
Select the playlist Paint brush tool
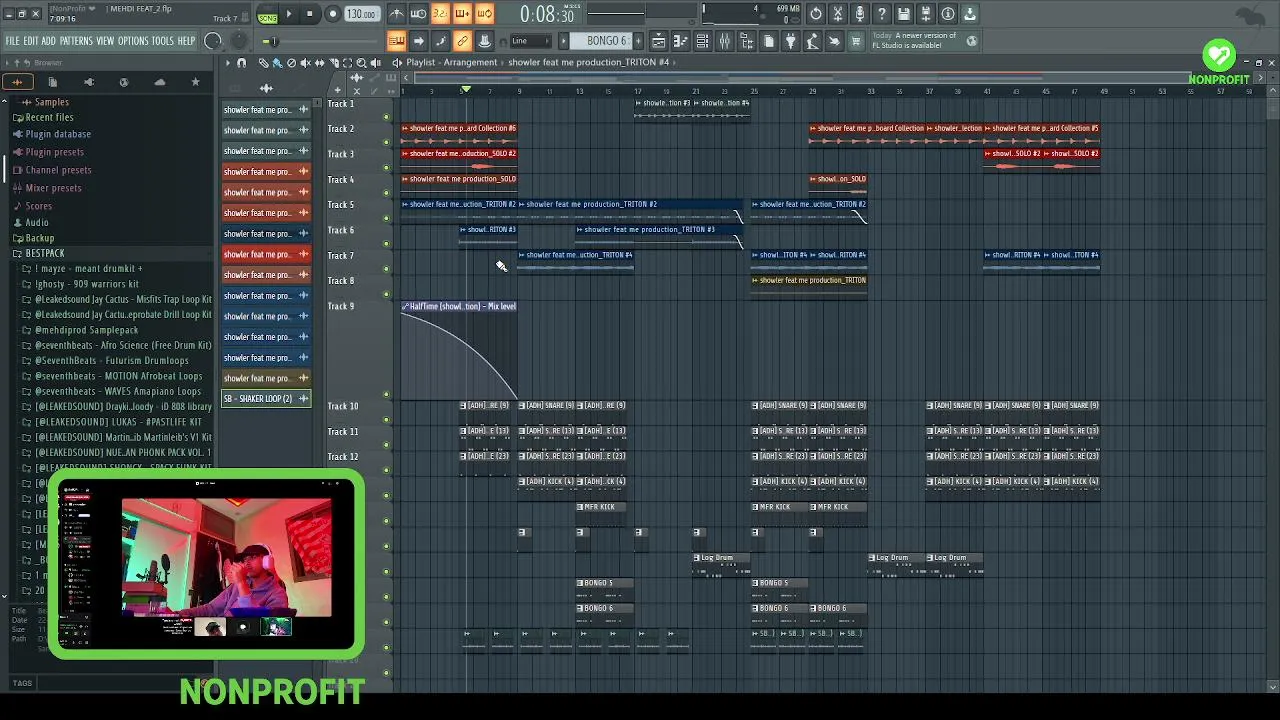coord(277,63)
